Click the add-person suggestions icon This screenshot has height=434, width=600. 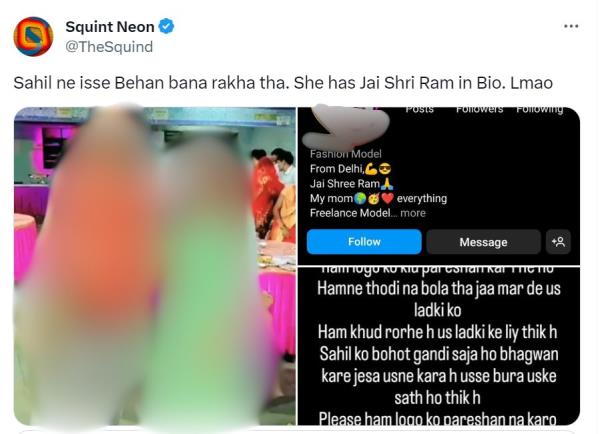[558, 242]
